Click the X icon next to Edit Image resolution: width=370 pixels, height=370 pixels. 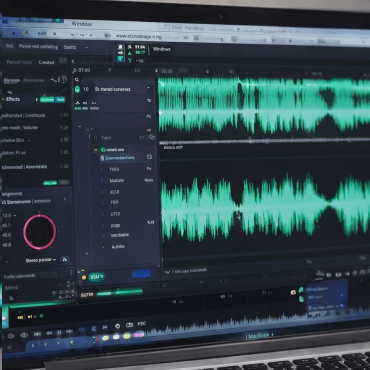pyautogui.click(x=55, y=34)
